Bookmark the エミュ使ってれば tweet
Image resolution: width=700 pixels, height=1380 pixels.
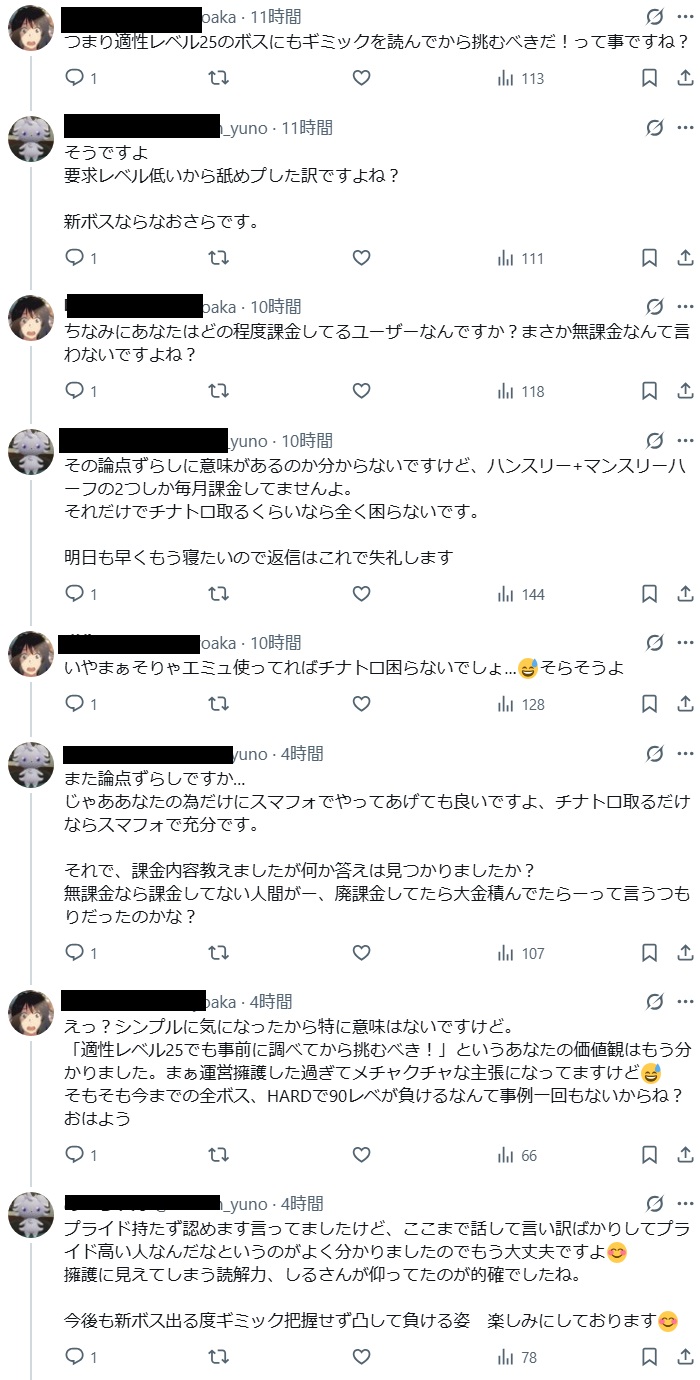coord(649,704)
